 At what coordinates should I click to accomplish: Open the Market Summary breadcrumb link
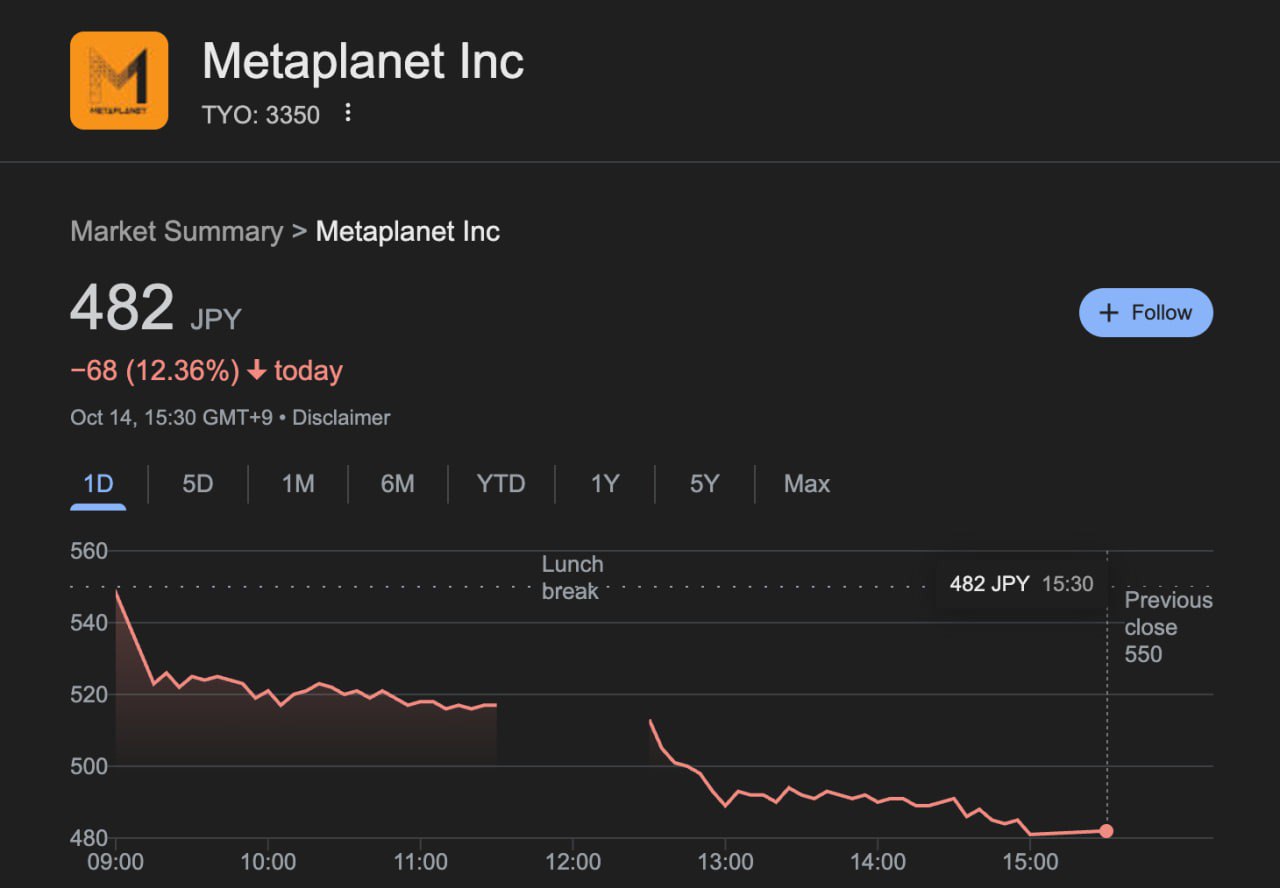(x=177, y=232)
